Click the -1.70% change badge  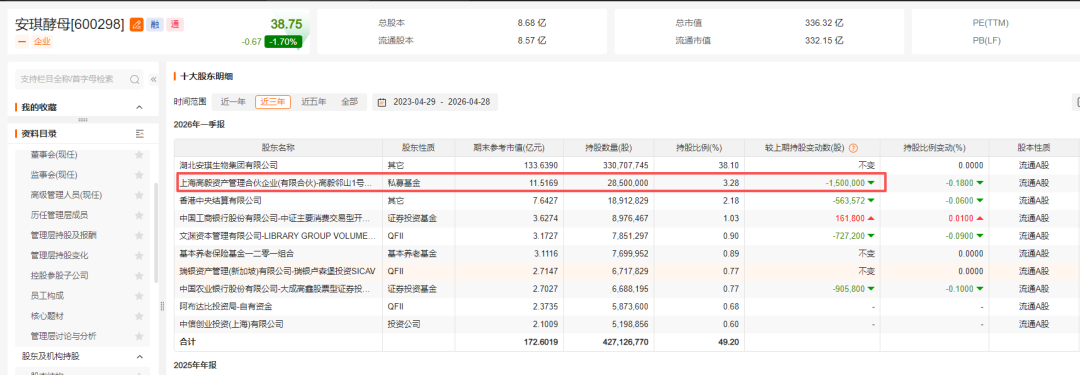[x=284, y=41]
